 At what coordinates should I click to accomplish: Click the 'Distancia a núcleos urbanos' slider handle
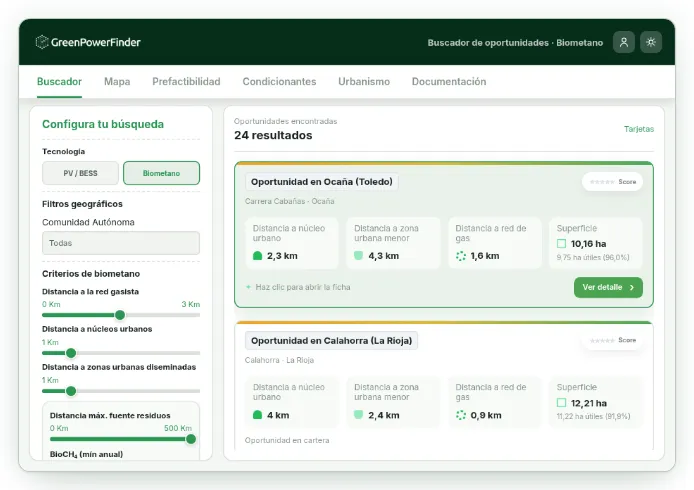[x=71, y=353]
